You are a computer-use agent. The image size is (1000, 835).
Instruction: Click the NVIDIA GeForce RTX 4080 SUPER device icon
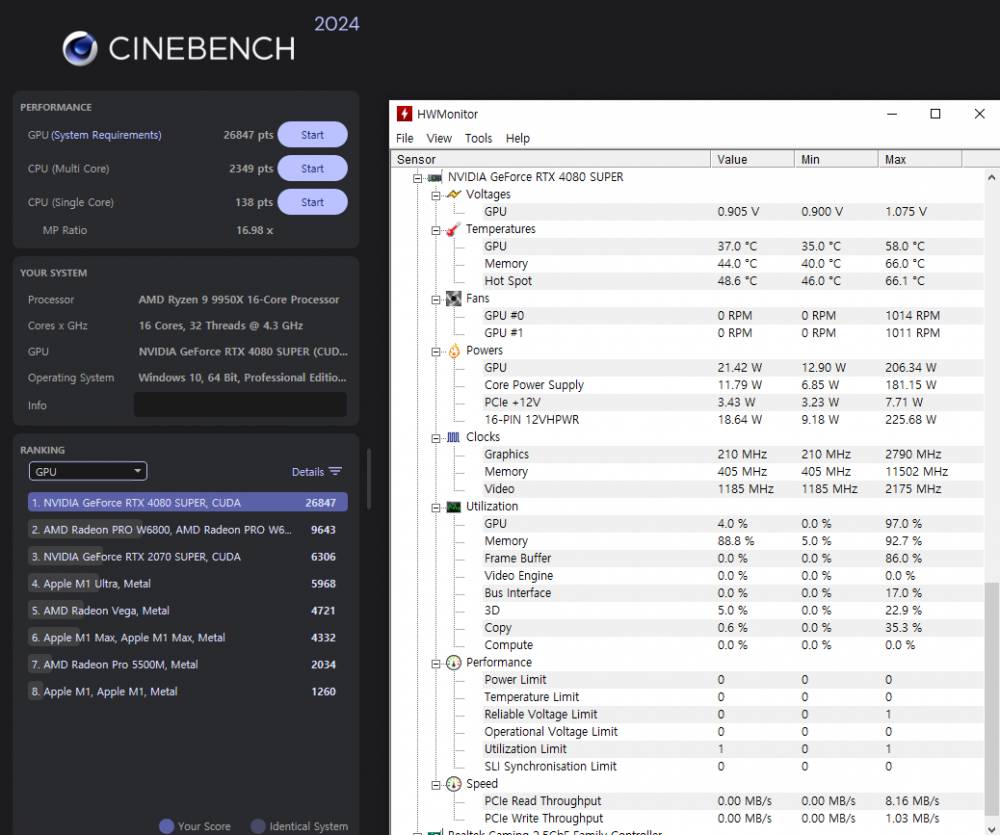pos(435,177)
